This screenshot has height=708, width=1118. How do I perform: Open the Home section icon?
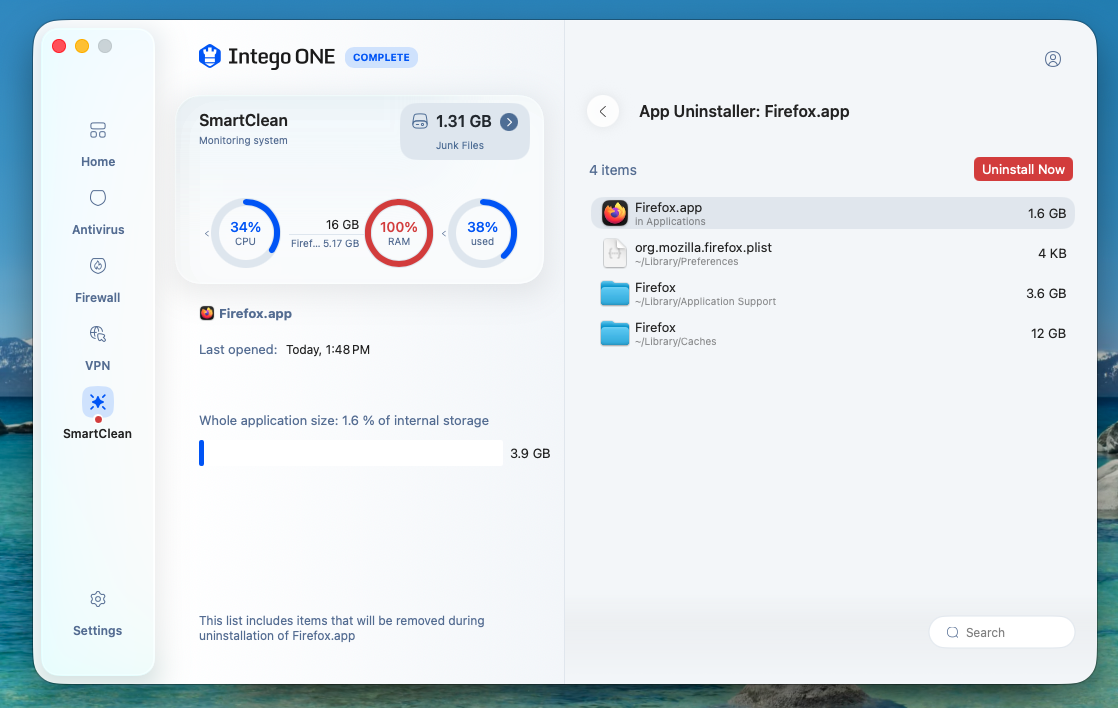pos(98,130)
